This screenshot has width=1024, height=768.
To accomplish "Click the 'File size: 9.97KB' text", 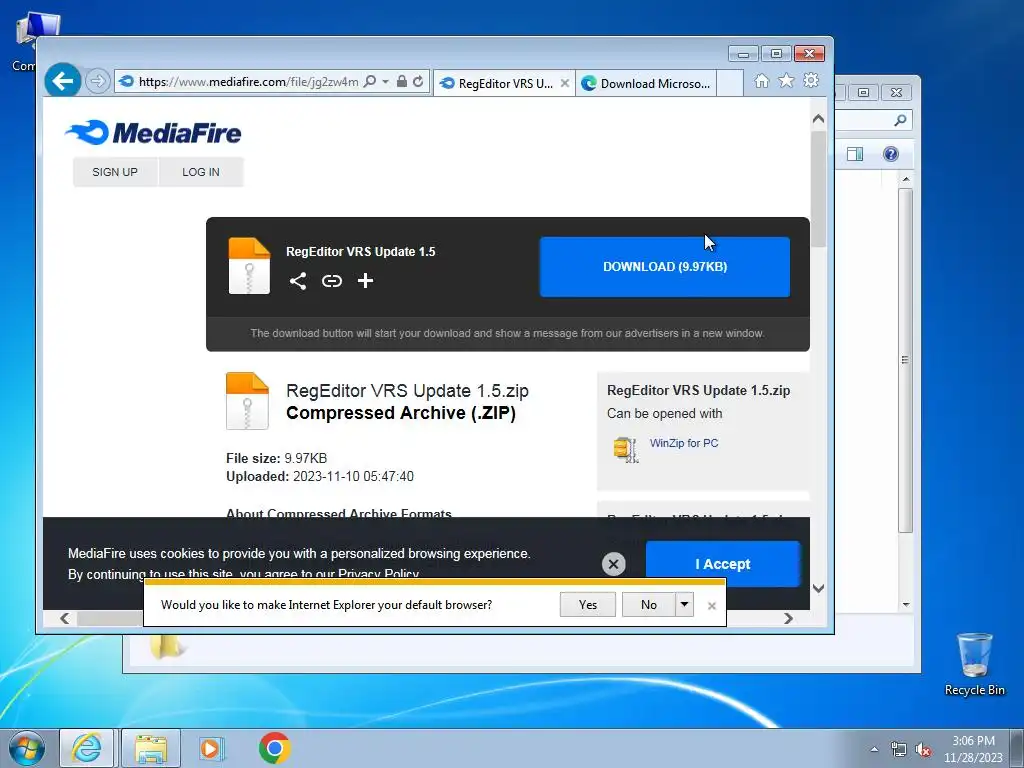I will pyautogui.click(x=276, y=458).
